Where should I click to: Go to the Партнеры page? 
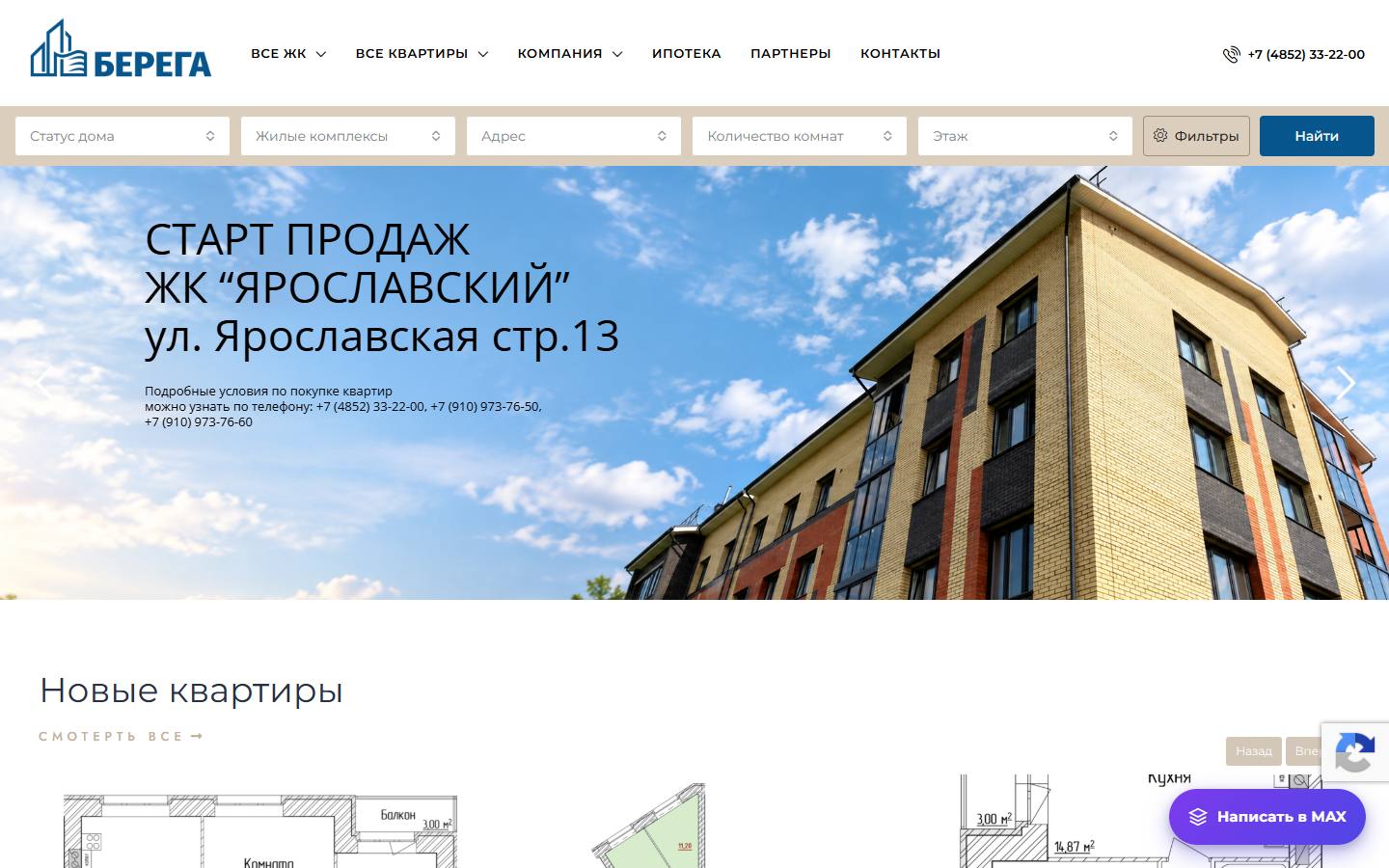pyautogui.click(x=791, y=54)
